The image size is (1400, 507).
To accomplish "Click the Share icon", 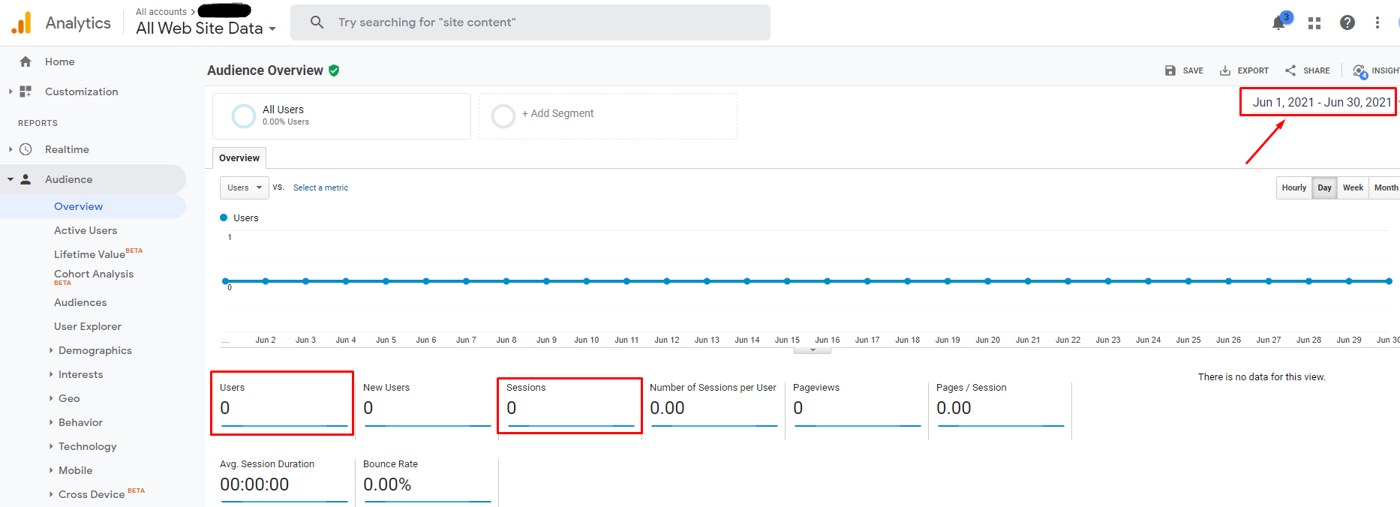I will point(1291,71).
